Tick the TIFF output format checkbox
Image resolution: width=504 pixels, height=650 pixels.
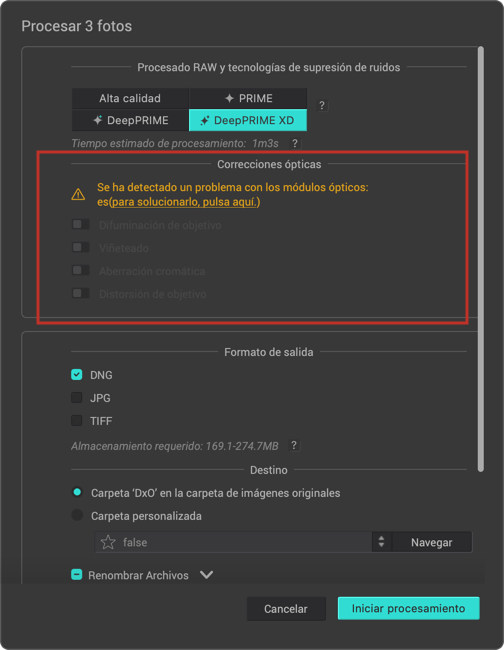pyautogui.click(x=77, y=421)
